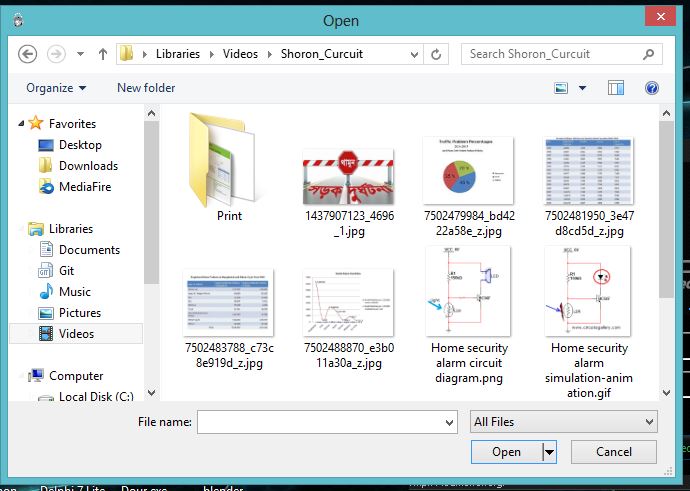Select the Videos library
The image size is (690, 491).
click(x=76, y=333)
